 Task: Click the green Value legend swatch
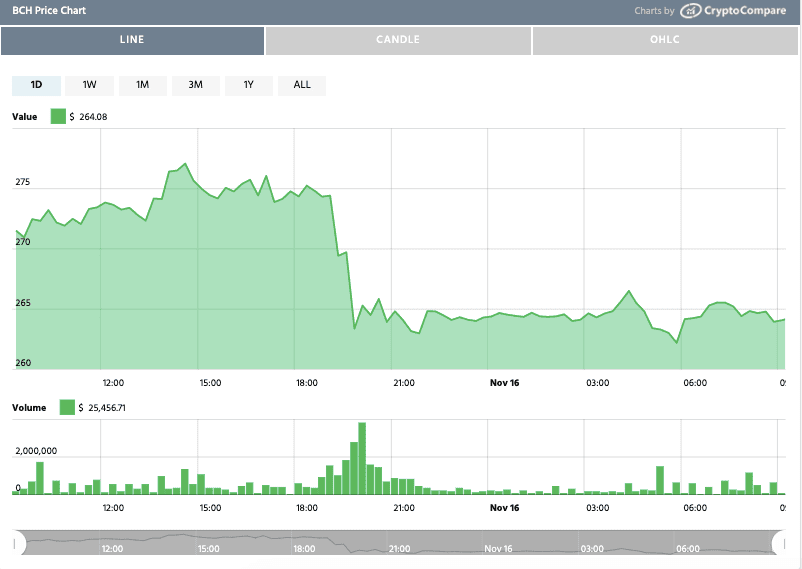coord(58,117)
